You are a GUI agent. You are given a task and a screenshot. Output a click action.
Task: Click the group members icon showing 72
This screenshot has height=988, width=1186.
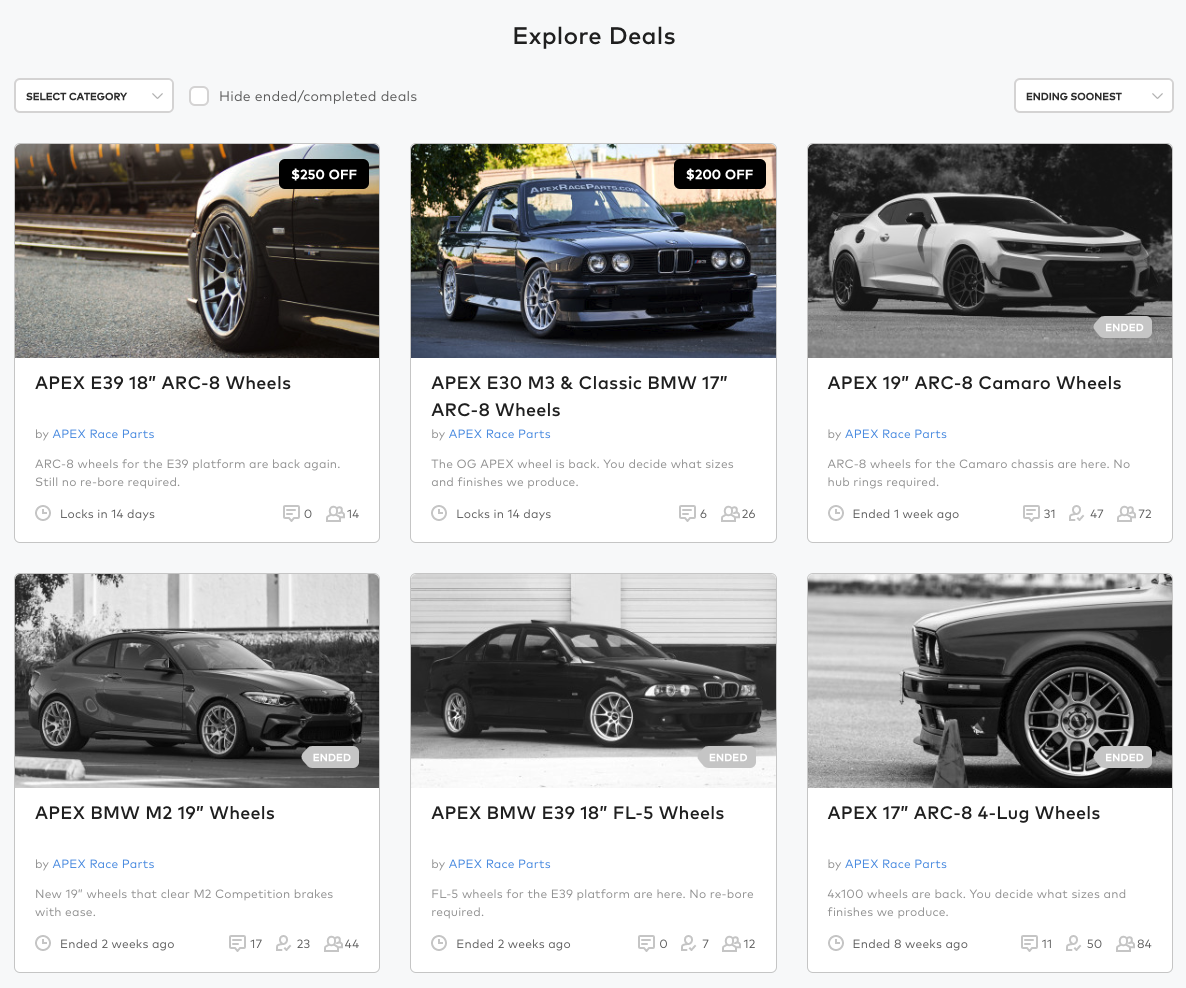point(1126,514)
